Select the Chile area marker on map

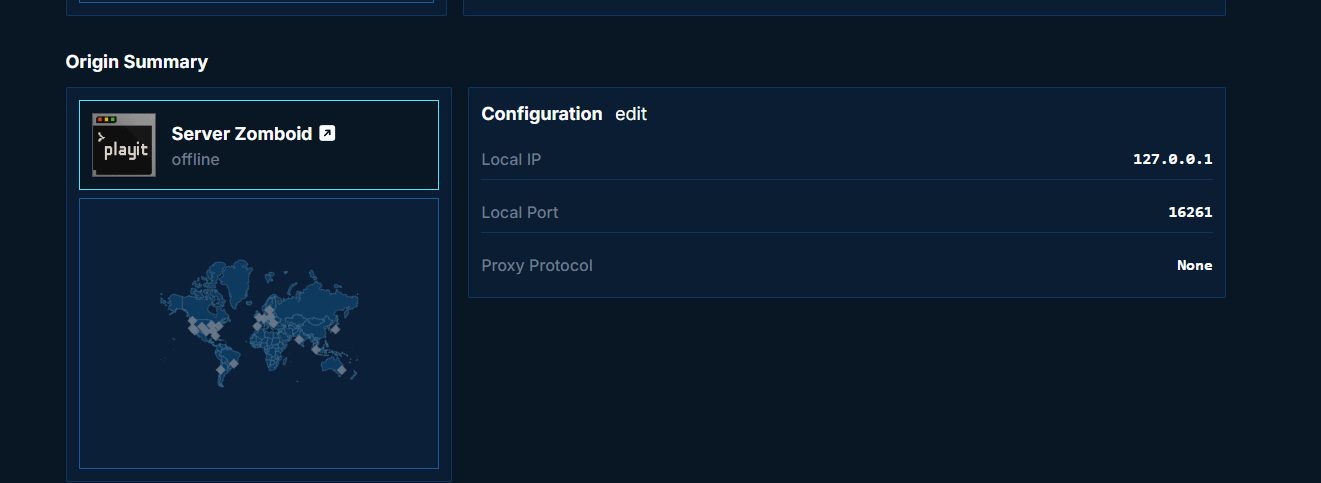point(220,369)
